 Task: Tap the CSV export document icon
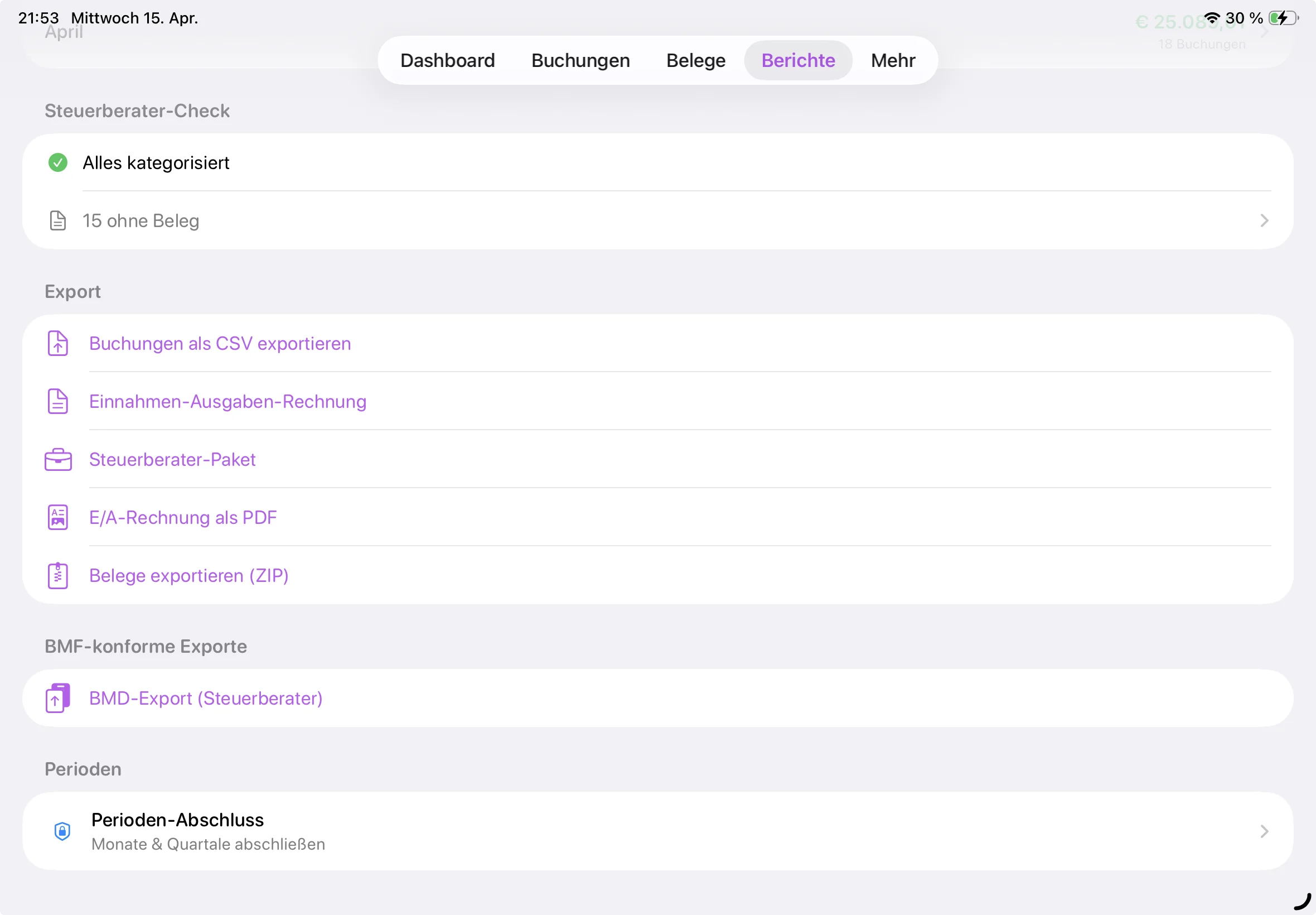[x=58, y=344]
